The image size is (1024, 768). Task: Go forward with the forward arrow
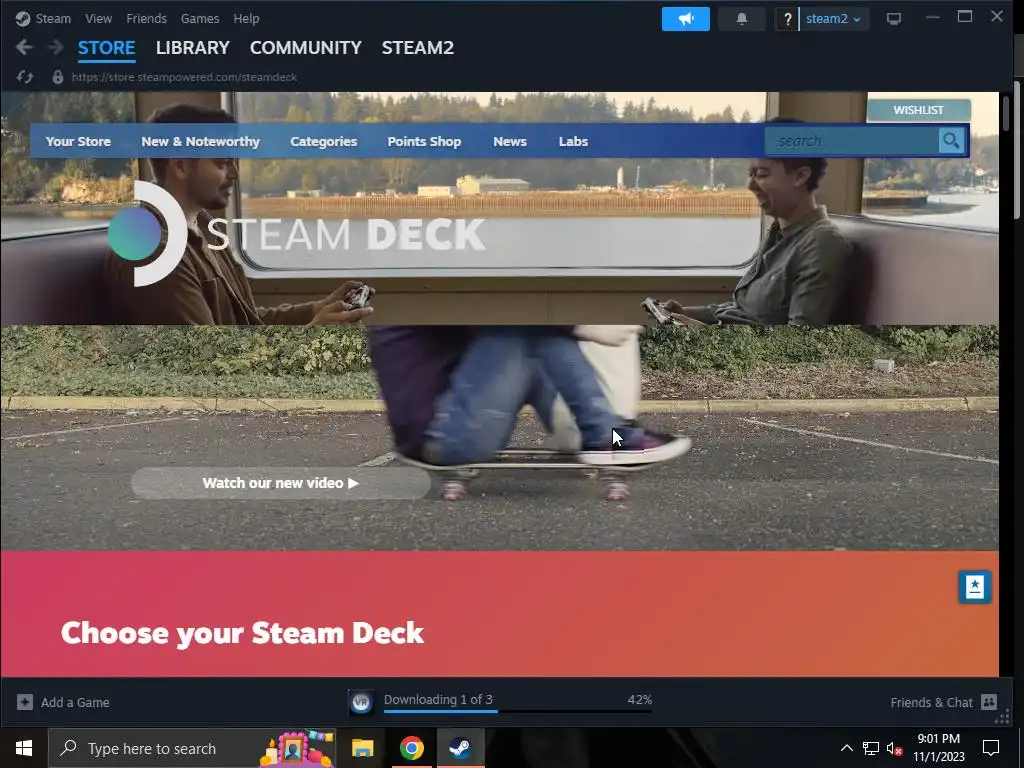pyautogui.click(x=56, y=47)
